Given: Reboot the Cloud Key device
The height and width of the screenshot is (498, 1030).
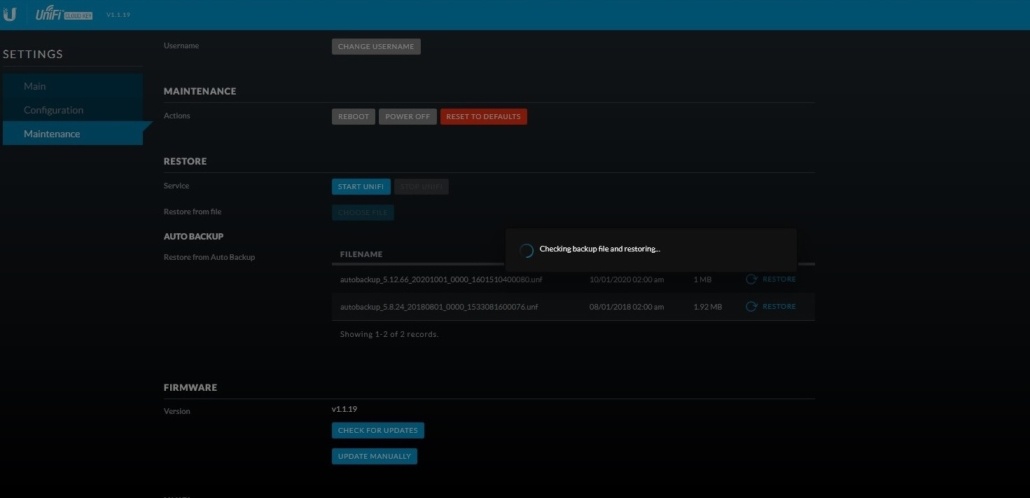Looking at the screenshot, I should click(x=352, y=116).
